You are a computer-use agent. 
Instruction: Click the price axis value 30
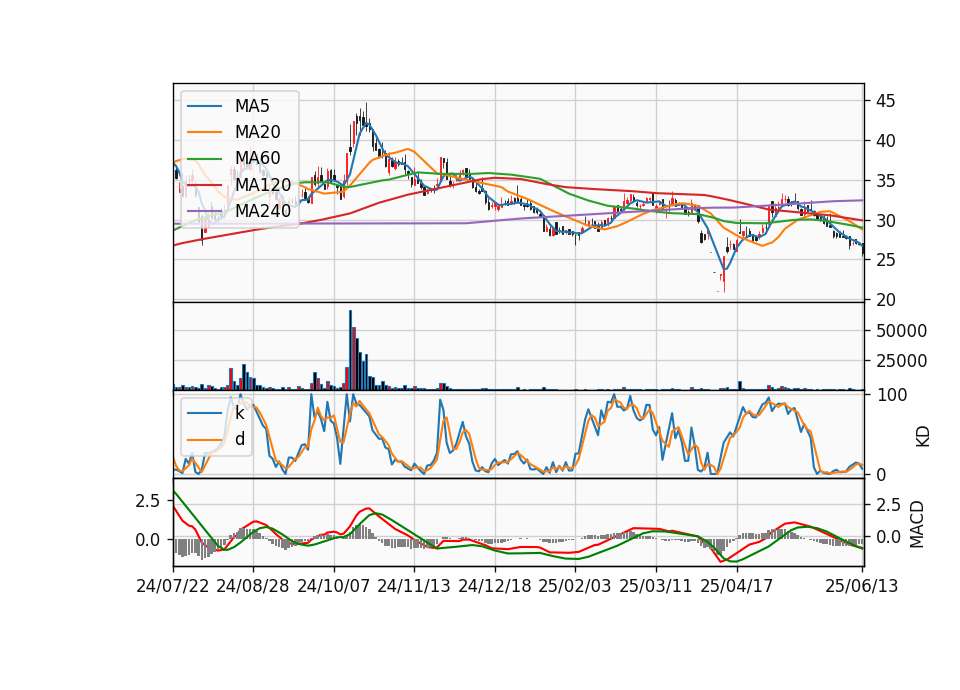pos(885,220)
